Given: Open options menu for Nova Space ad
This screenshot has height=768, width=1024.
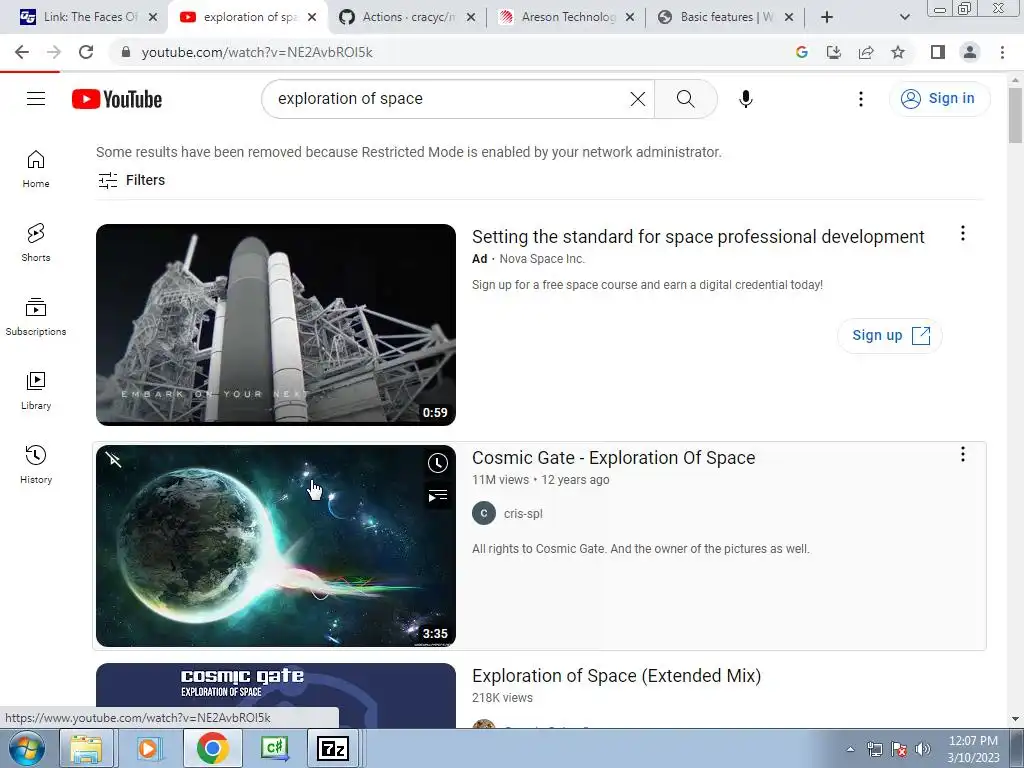Looking at the screenshot, I should (963, 233).
